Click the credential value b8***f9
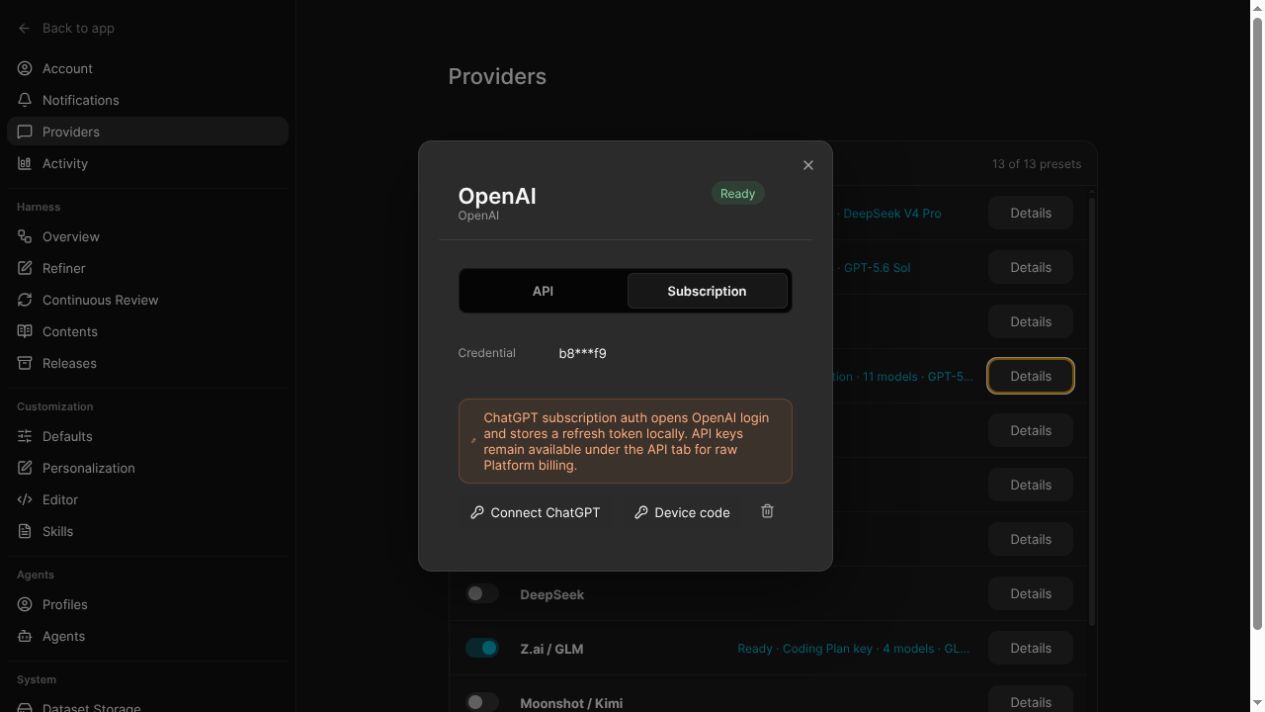 point(582,353)
